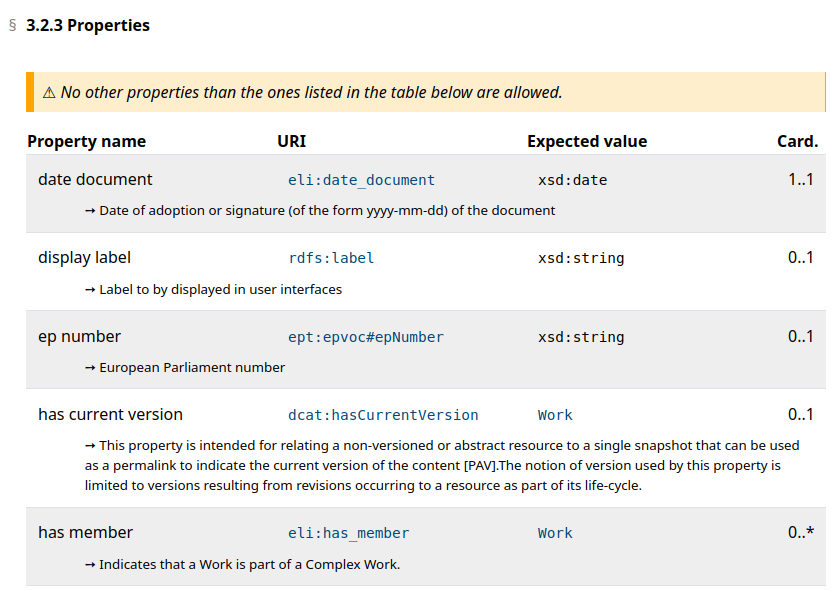
Task: Click the Property name column header
Action: (x=86, y=141)
